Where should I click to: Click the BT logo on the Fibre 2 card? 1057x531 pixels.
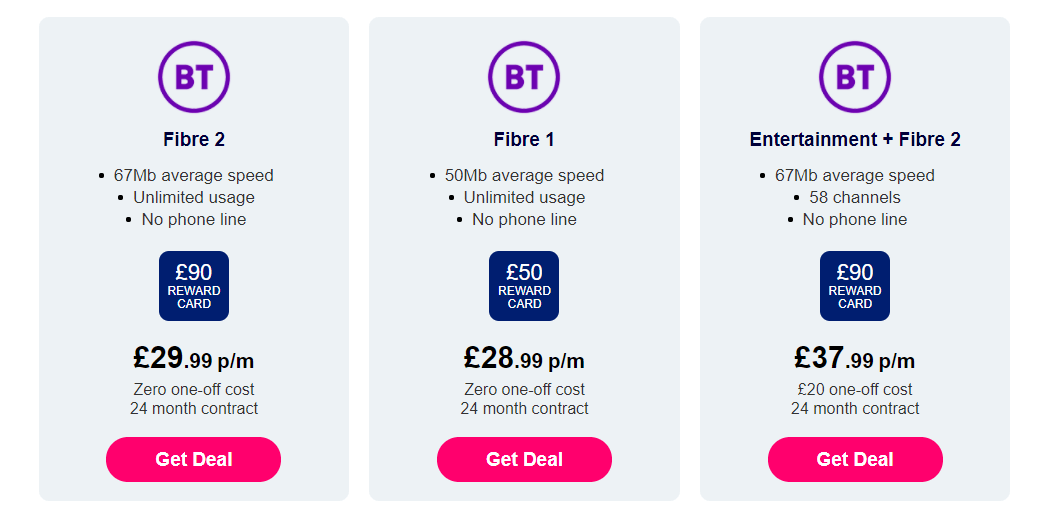click(x=194, y=77)
